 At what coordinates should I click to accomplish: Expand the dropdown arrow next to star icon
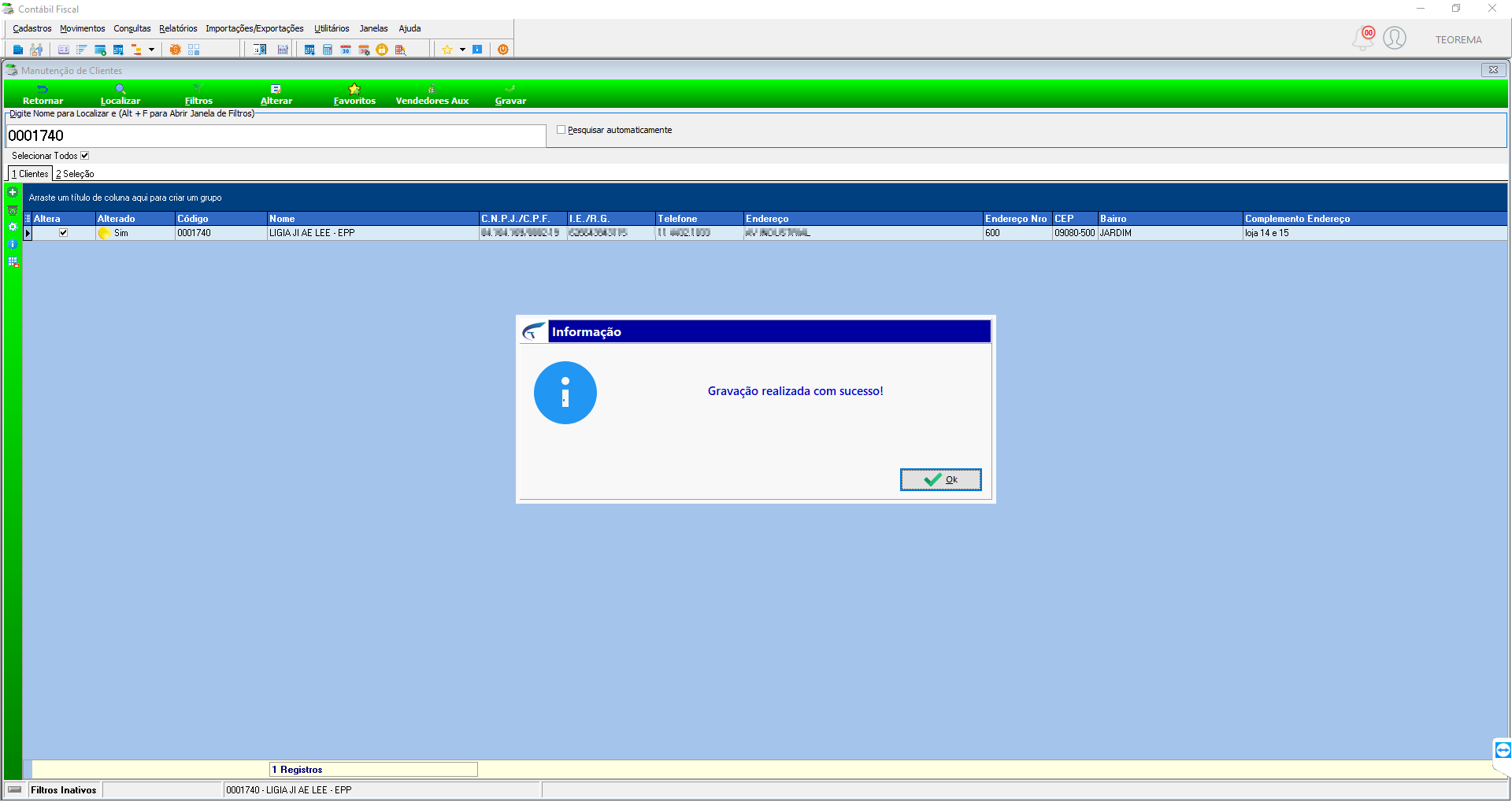[462, 50]
